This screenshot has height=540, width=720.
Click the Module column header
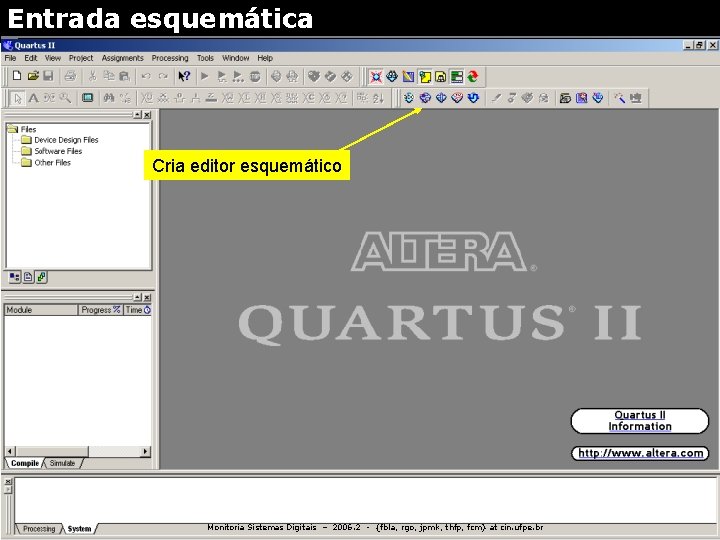click(x=41, y=310)
